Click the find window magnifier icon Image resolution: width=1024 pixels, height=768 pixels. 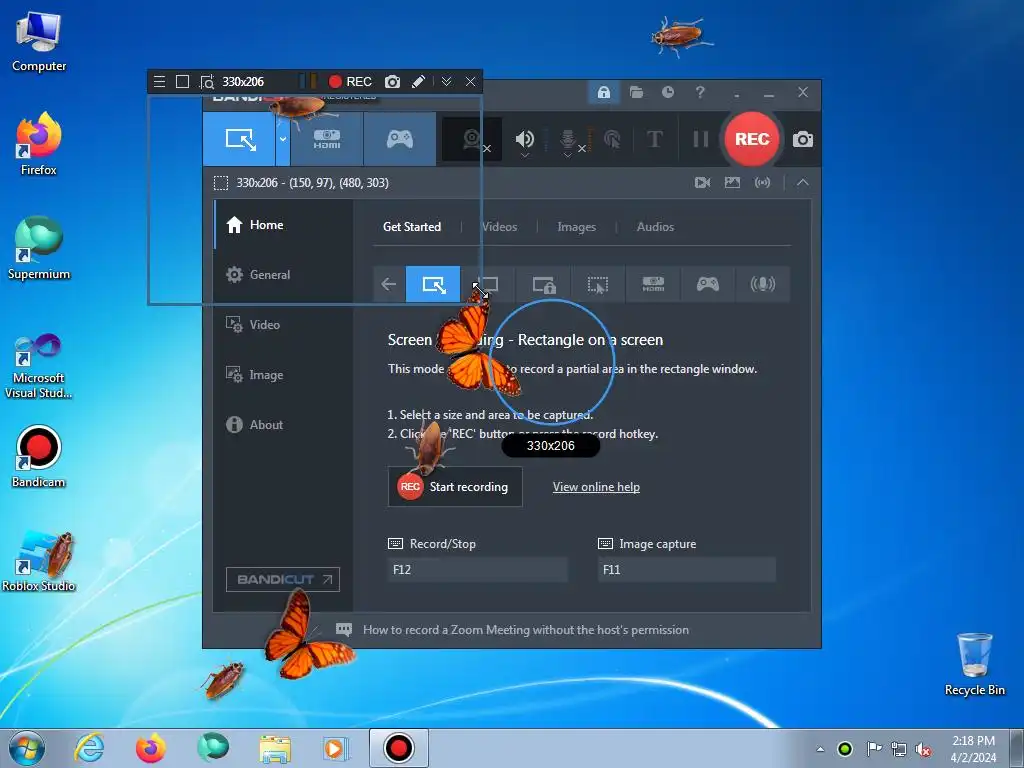click(x=207, y=82)
